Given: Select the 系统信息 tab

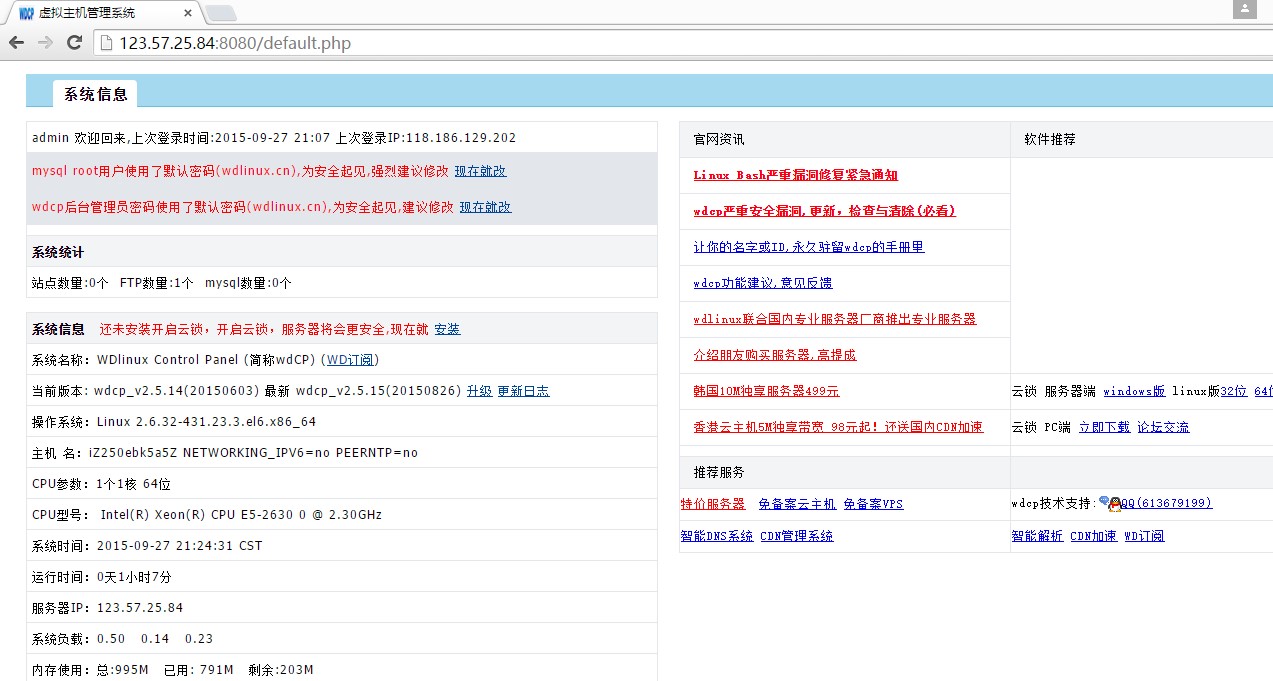Looking at the screenshot, I should click(x=96, y=94).
